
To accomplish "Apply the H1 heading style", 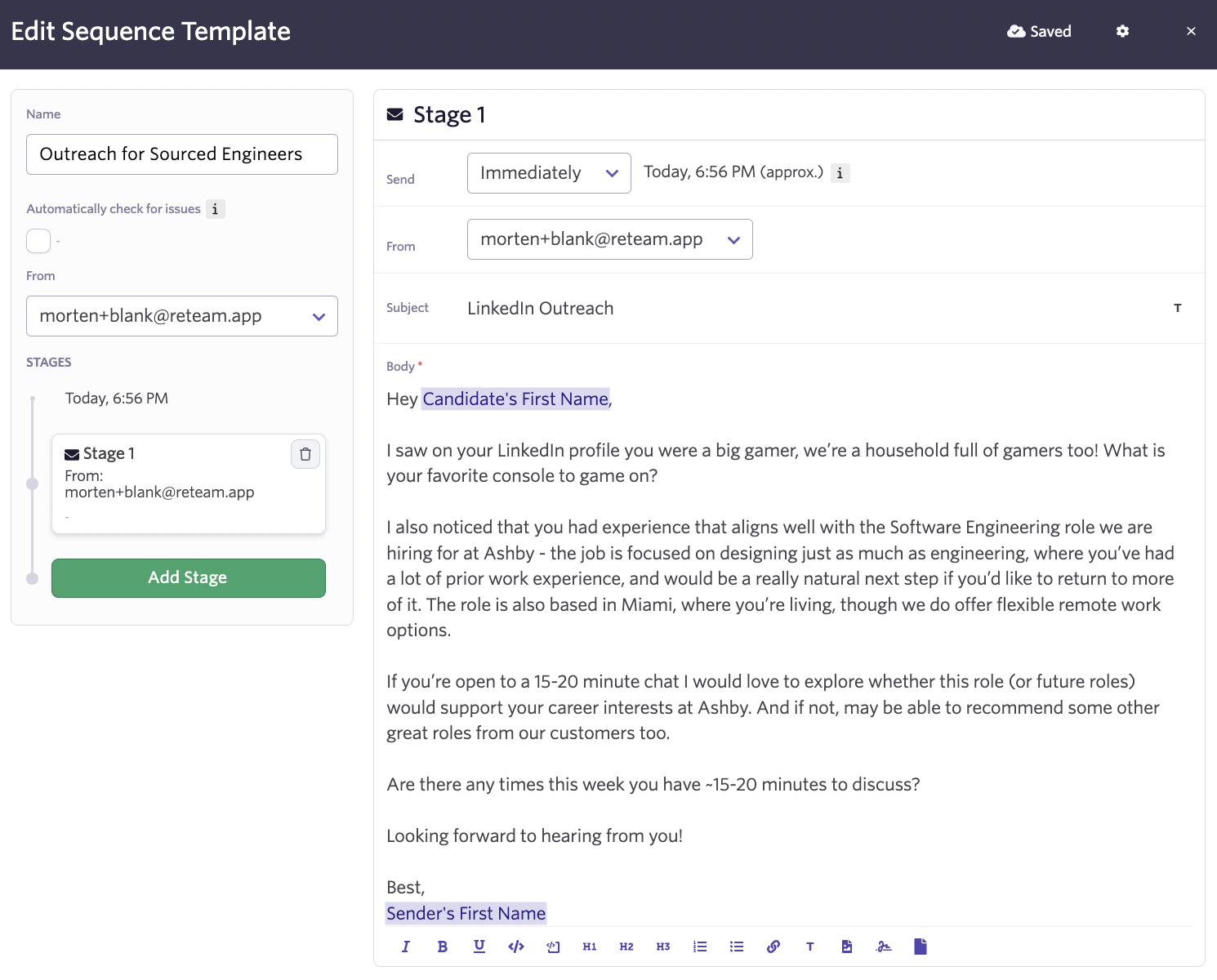I will (590, 947).
